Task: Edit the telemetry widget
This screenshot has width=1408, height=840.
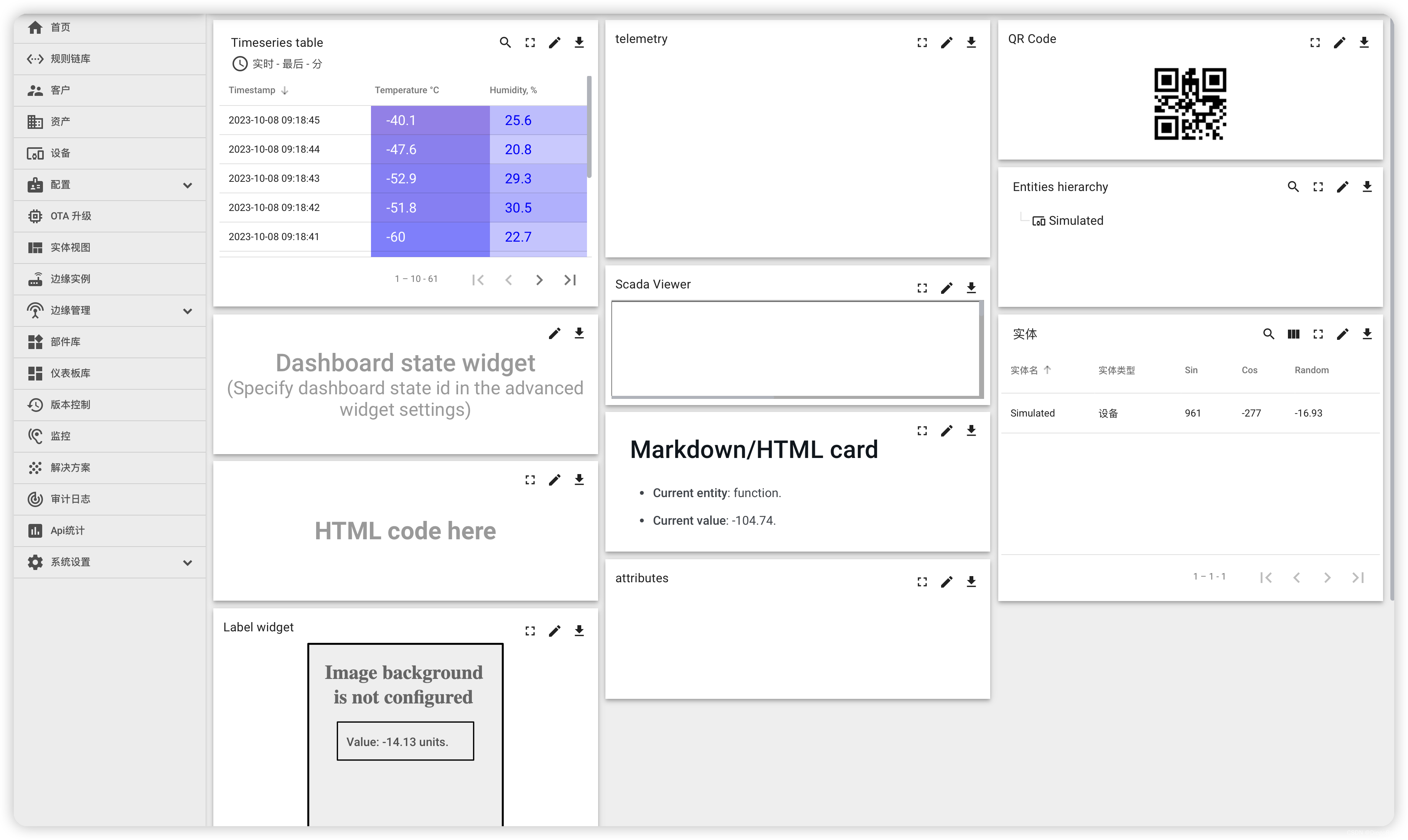Action: pos(946,43)
